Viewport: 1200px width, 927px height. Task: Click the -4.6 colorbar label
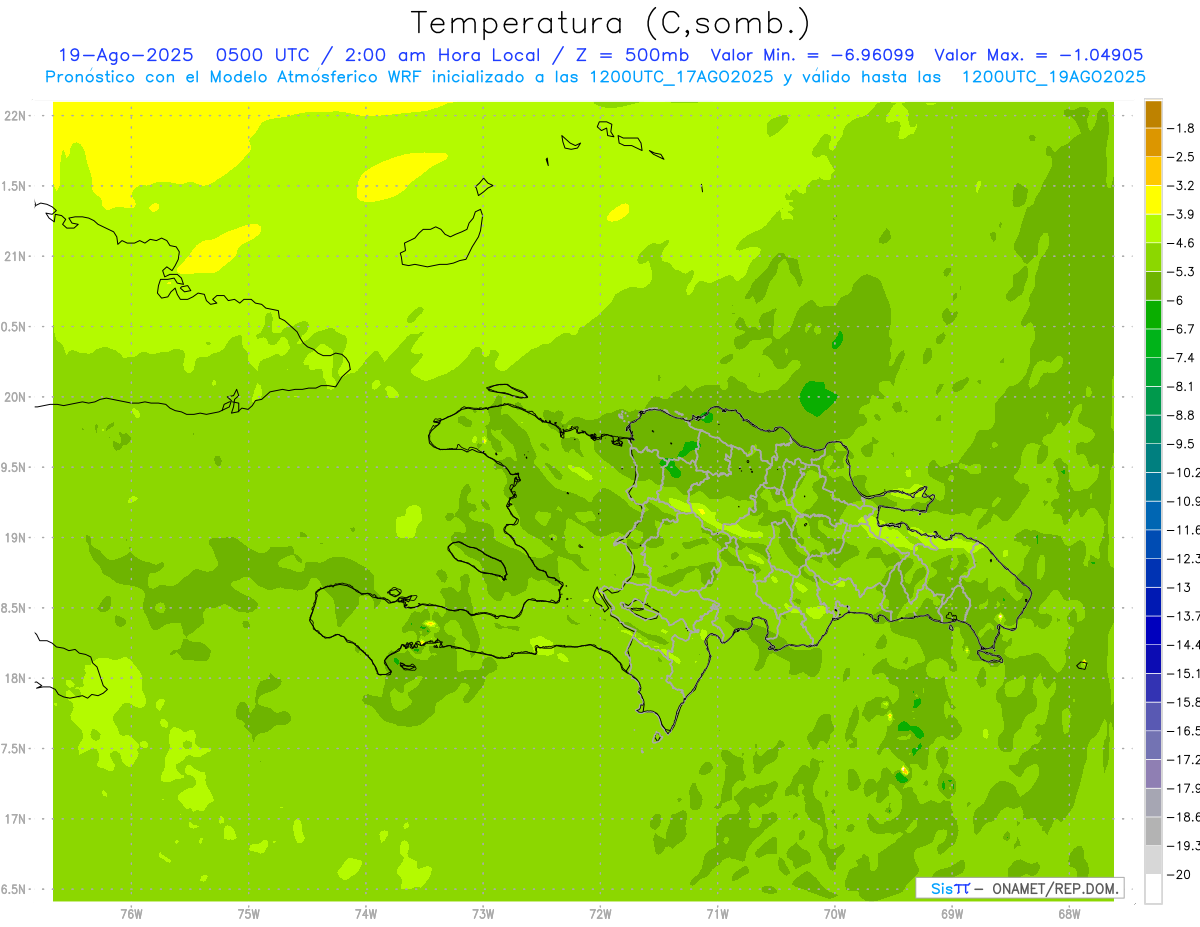(1181, 243)
